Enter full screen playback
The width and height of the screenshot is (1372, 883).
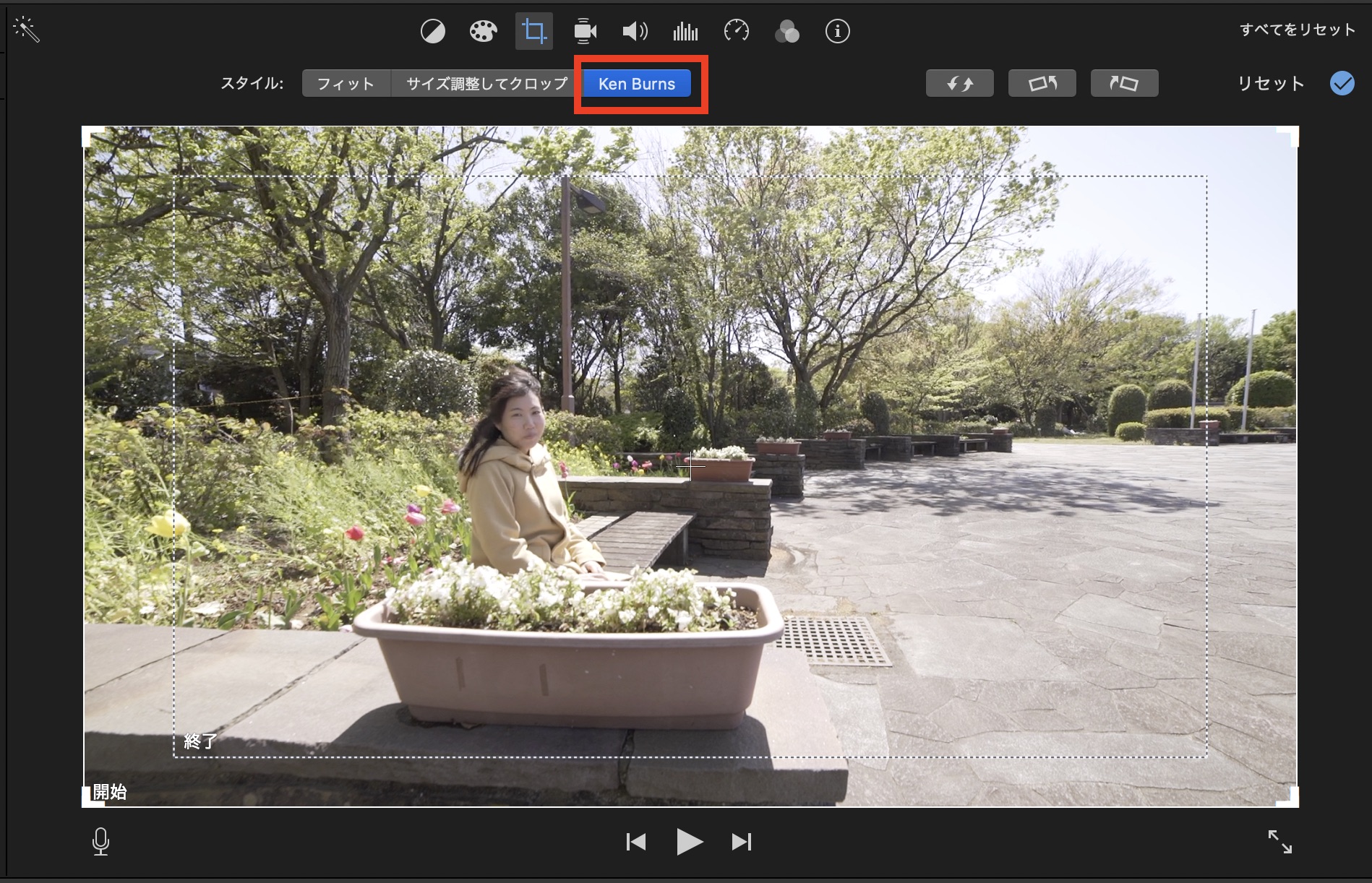(1280, 842)
